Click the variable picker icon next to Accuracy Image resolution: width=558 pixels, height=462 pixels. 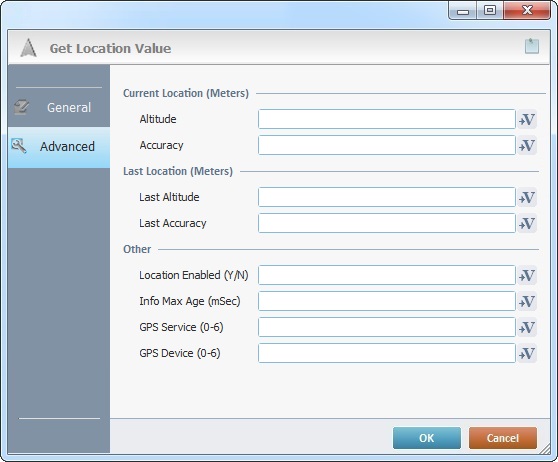(x=527, y=145)
